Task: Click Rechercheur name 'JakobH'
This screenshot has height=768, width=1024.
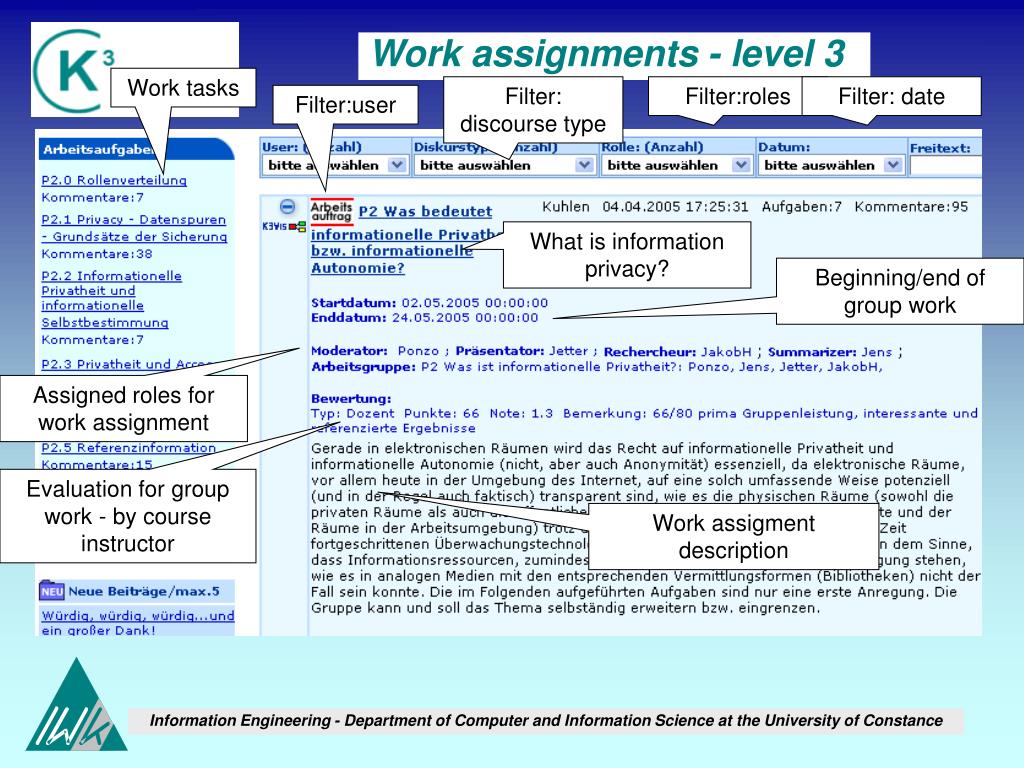Action: point(726,351)
